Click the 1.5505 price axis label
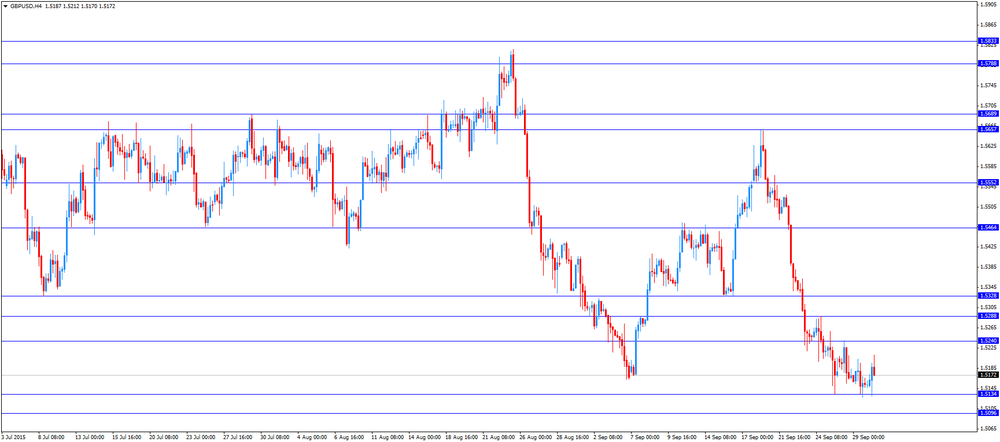 989,207
